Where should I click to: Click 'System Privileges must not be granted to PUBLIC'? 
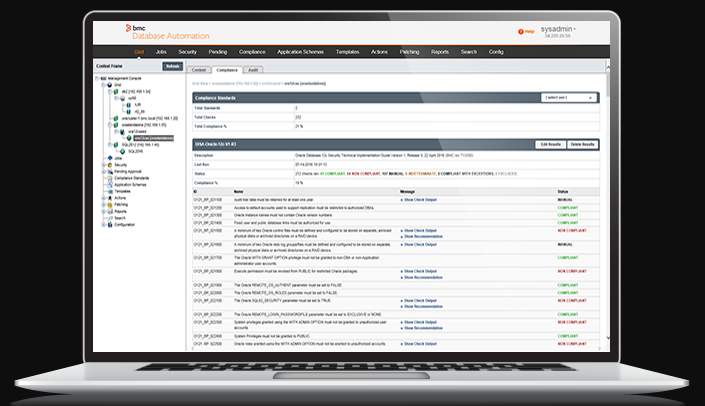pos(272,336)
